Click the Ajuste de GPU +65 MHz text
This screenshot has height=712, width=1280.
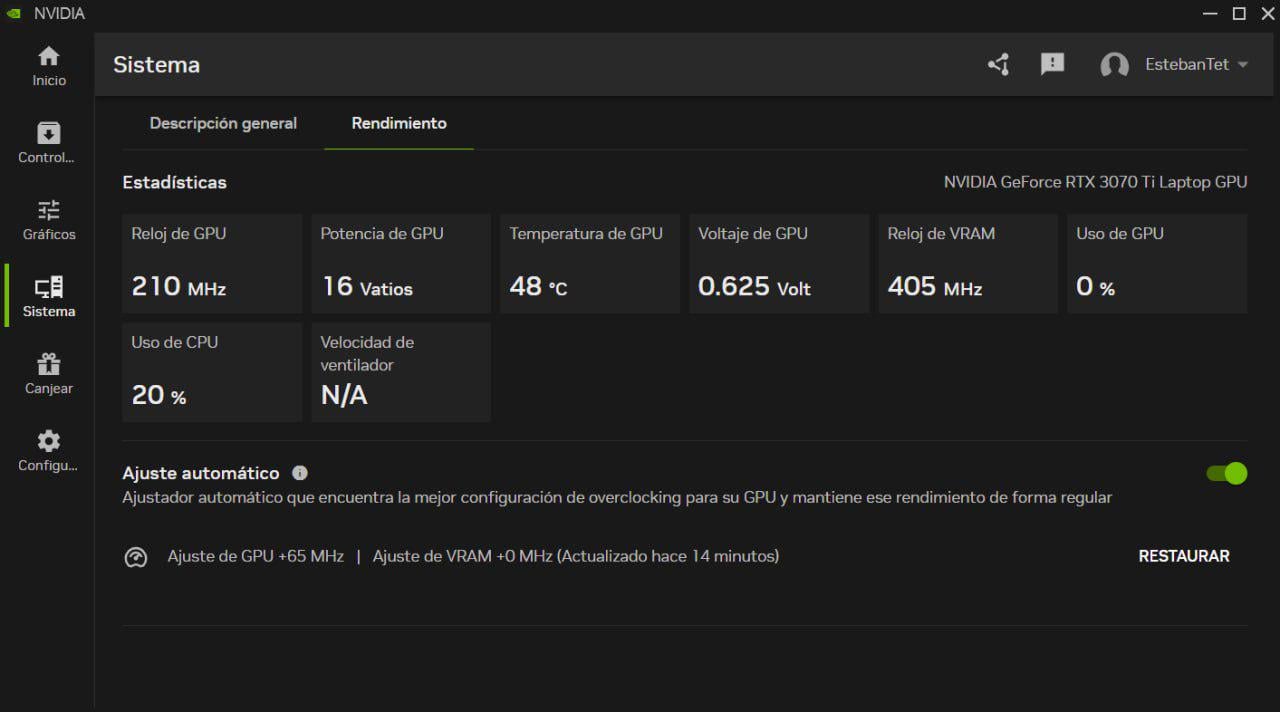click(x=255, y=556)
